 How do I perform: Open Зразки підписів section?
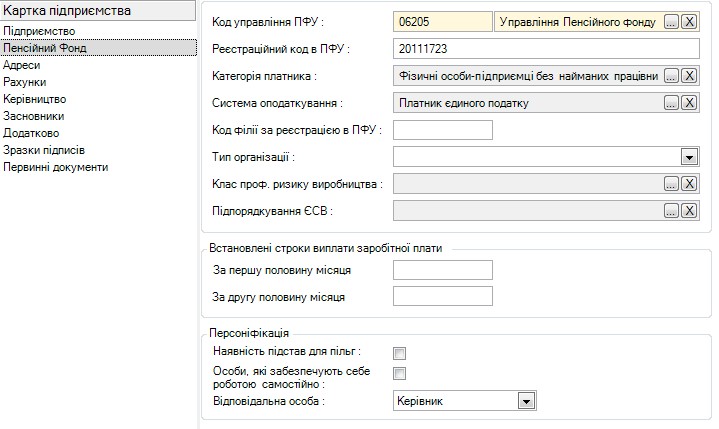(44, 150)
